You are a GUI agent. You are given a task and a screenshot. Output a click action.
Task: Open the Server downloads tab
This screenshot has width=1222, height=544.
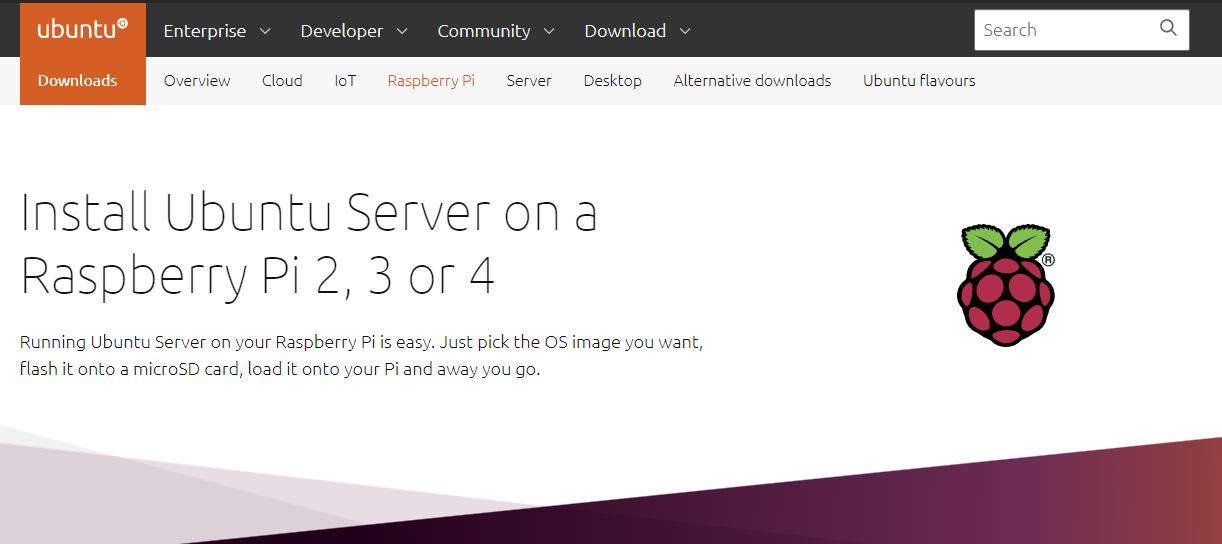tap(529, 81)
